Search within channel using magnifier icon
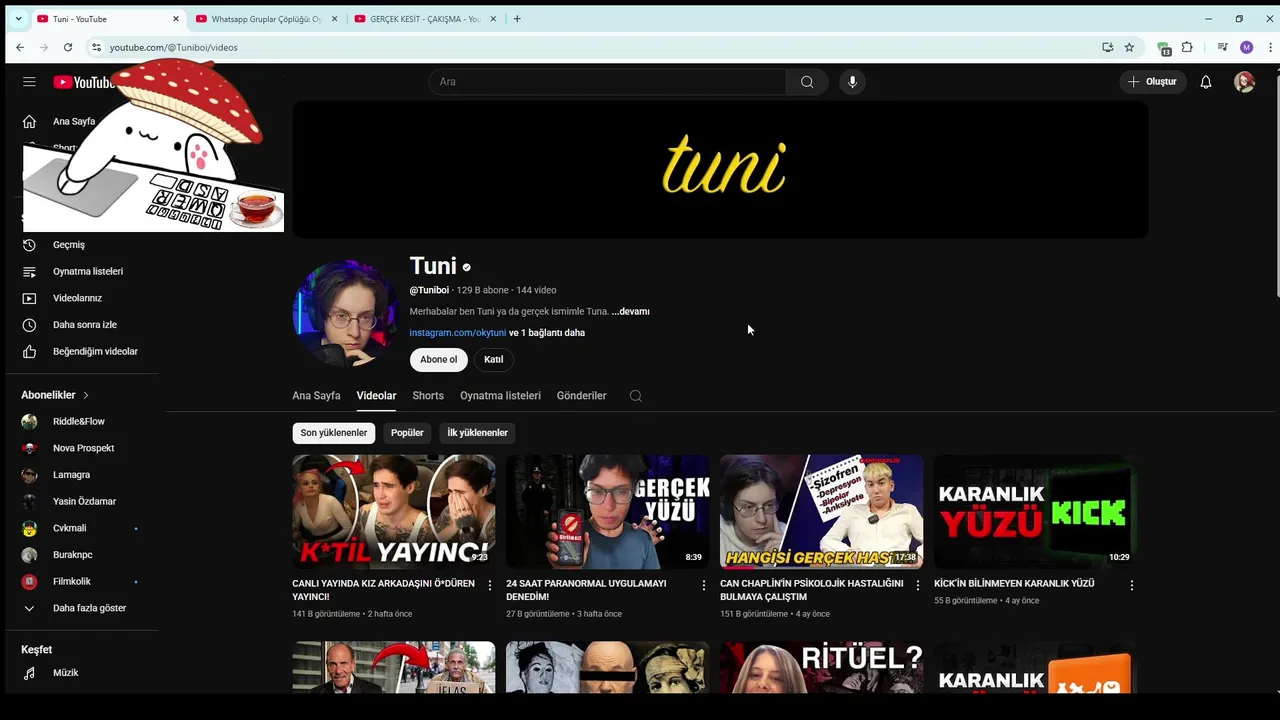 click(635, 396)
